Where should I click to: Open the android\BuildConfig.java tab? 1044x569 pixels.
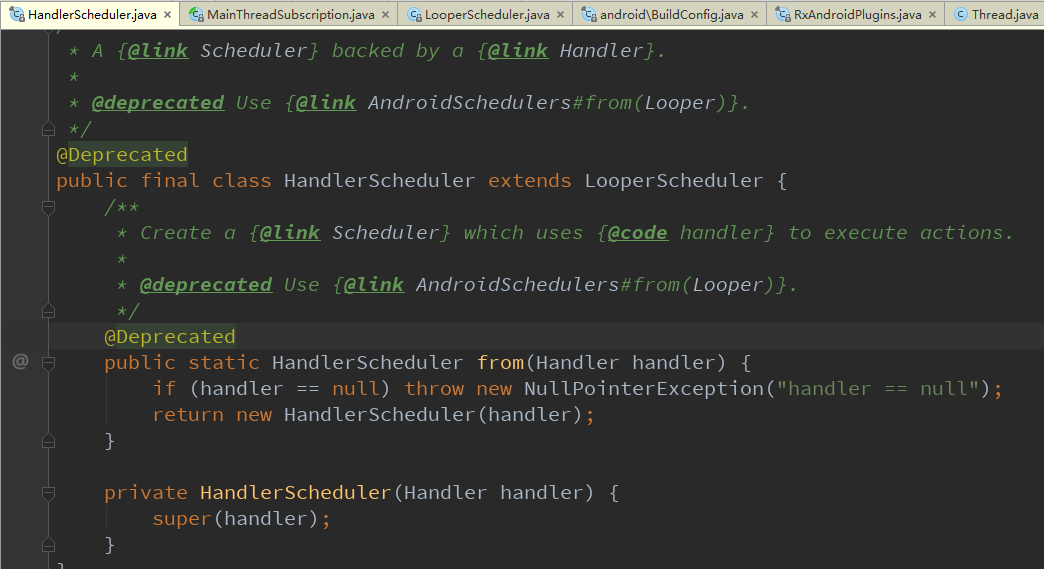click(671, 14)
